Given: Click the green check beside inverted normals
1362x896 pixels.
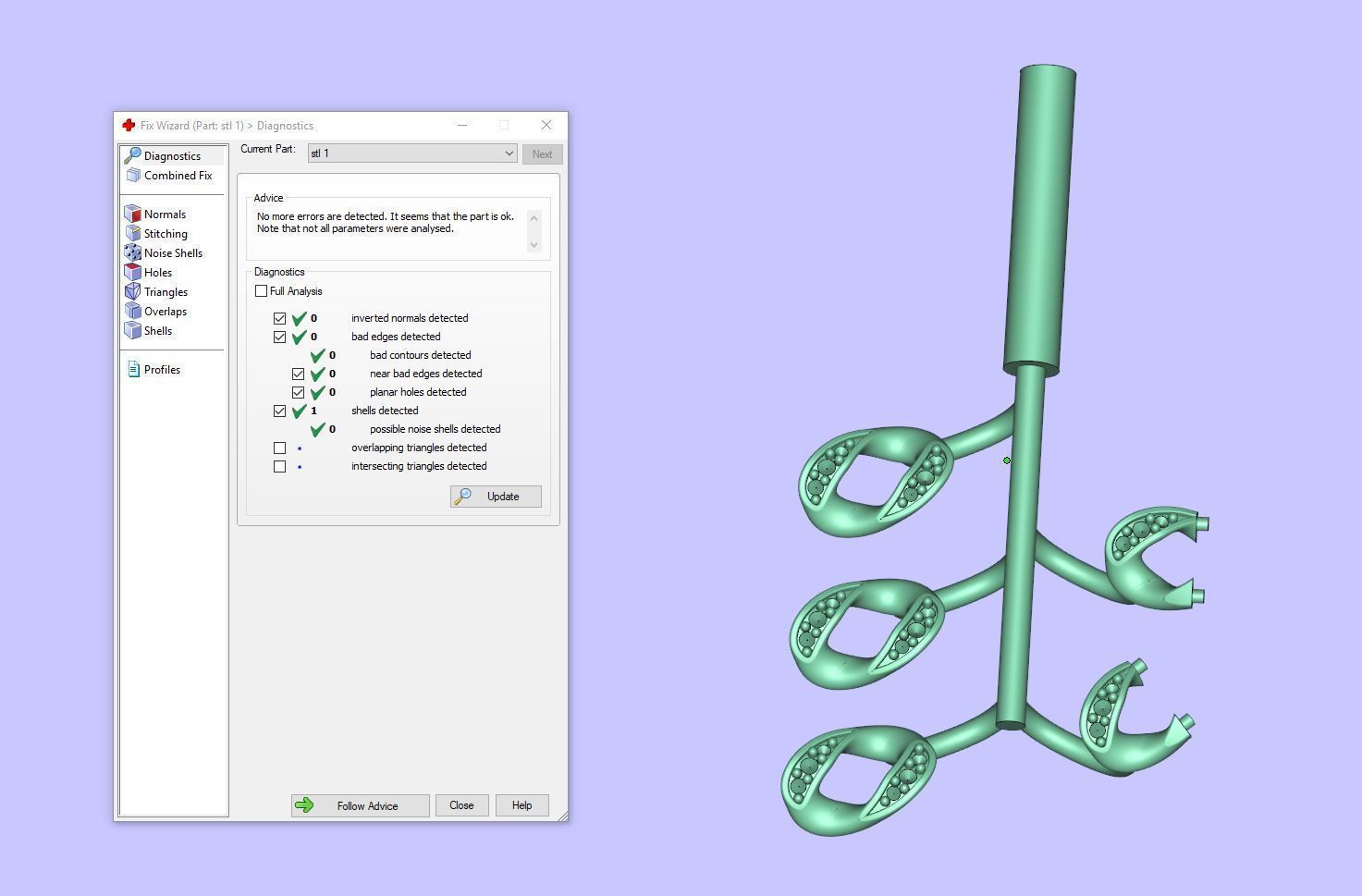Looking at the screenshot, I should click(x=299, y=318).
